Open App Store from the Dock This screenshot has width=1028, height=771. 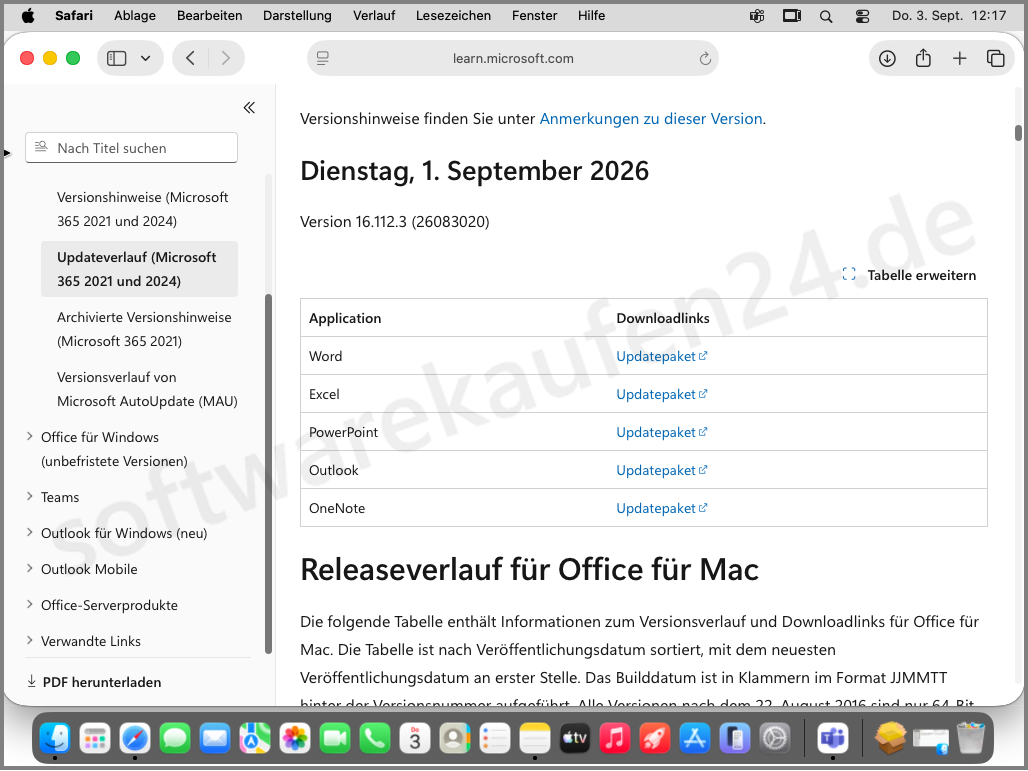click(695, 739)
